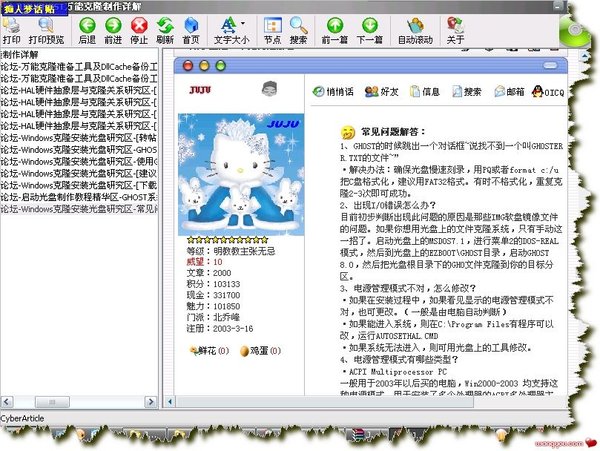Viewport: 600px width, 451px height.
Task: Click the Print (打印) toolbar icon
Action: tap(11, 31)
